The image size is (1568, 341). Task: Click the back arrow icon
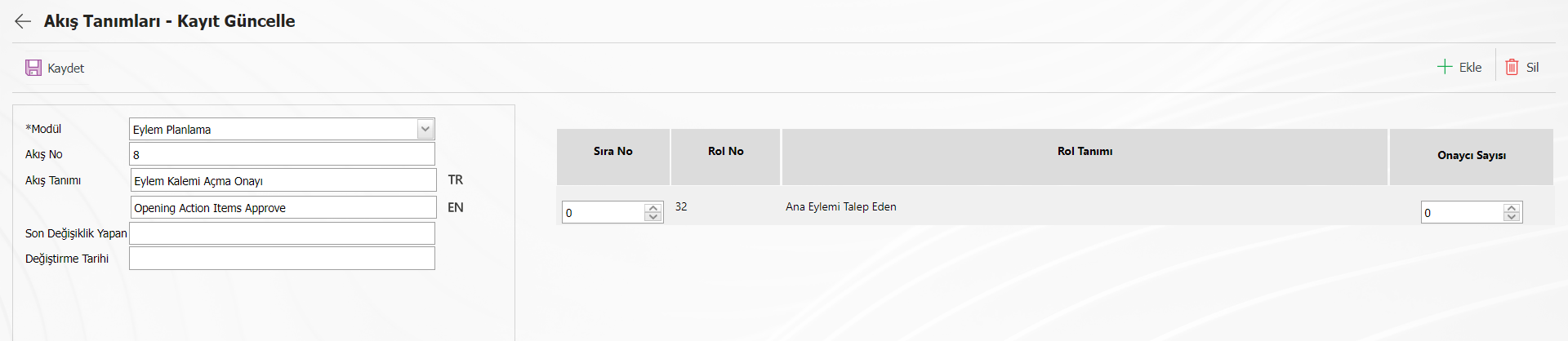click(x=23, y=21)
